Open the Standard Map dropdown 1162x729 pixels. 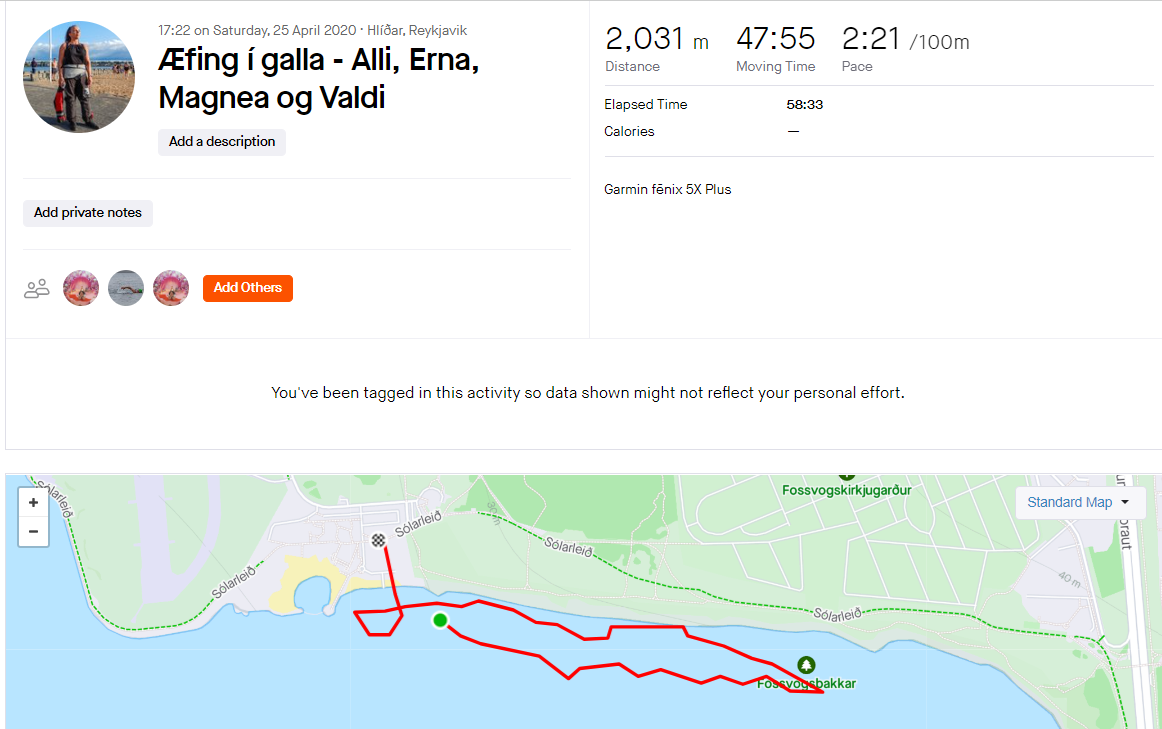1079,502
